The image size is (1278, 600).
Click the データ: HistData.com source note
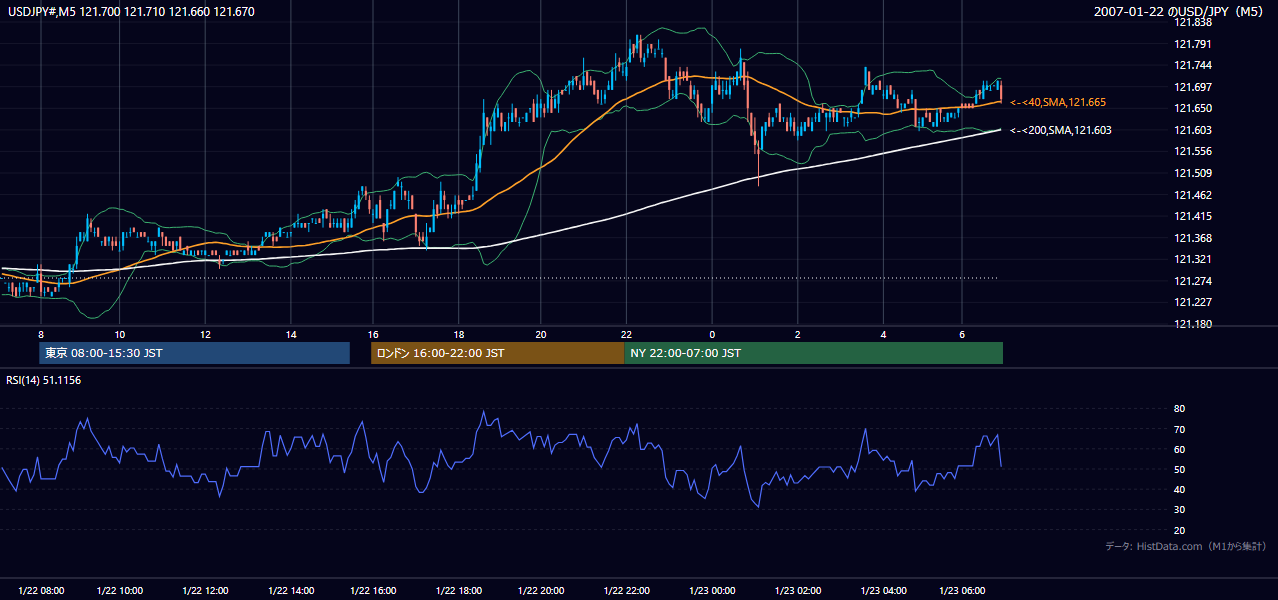point(1186,546)
